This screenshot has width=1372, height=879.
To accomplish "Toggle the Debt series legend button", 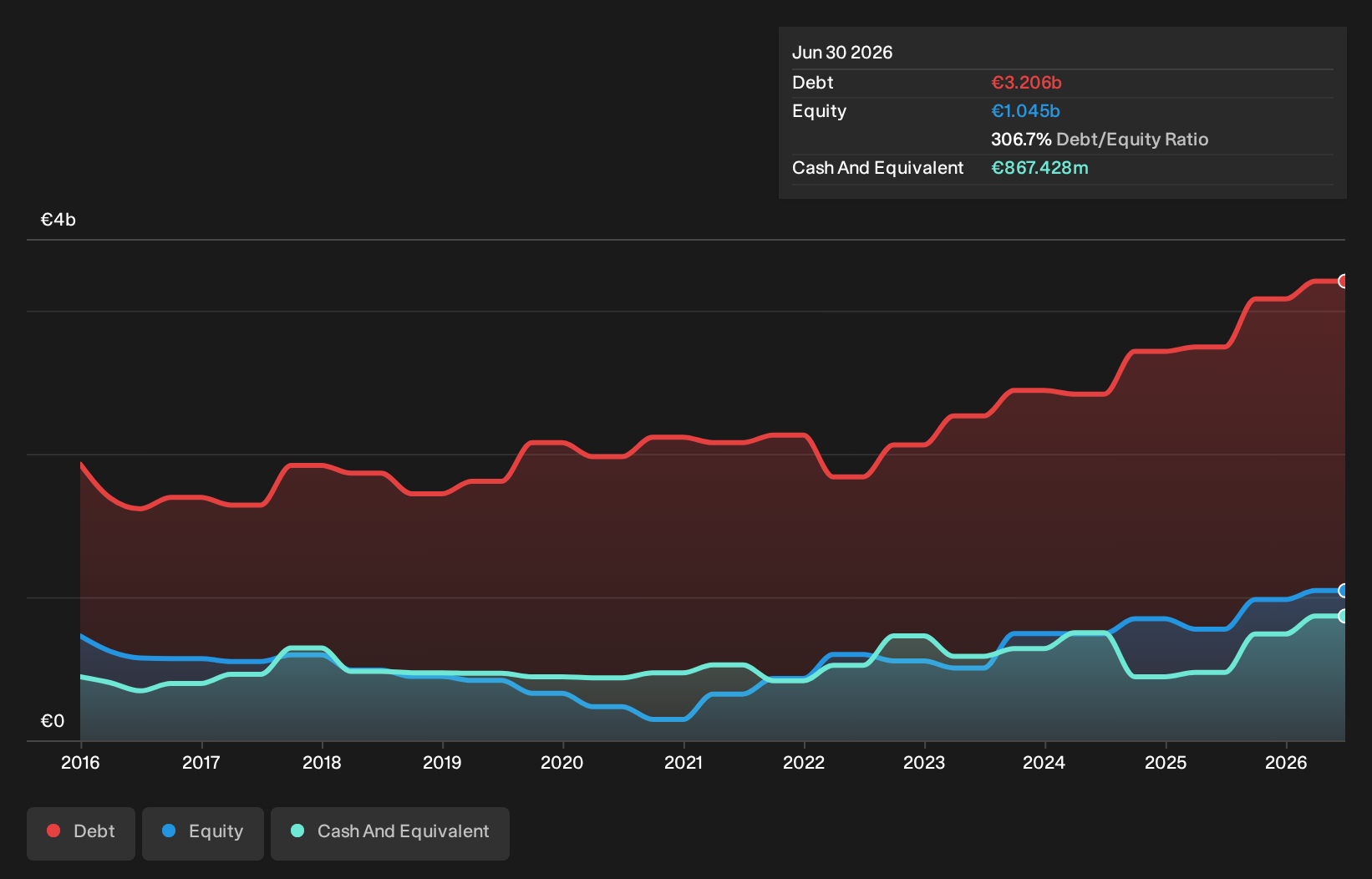I will pyautogui.click(x=81, y=833).
